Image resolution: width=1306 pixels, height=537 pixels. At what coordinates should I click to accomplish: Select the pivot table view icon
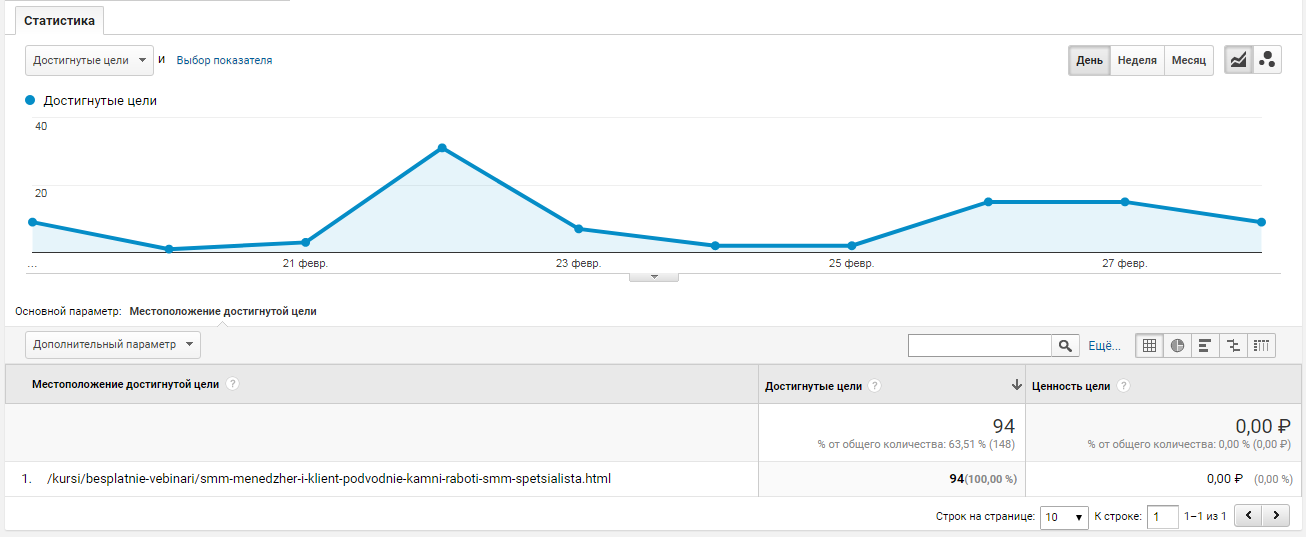click(1261, 346)
